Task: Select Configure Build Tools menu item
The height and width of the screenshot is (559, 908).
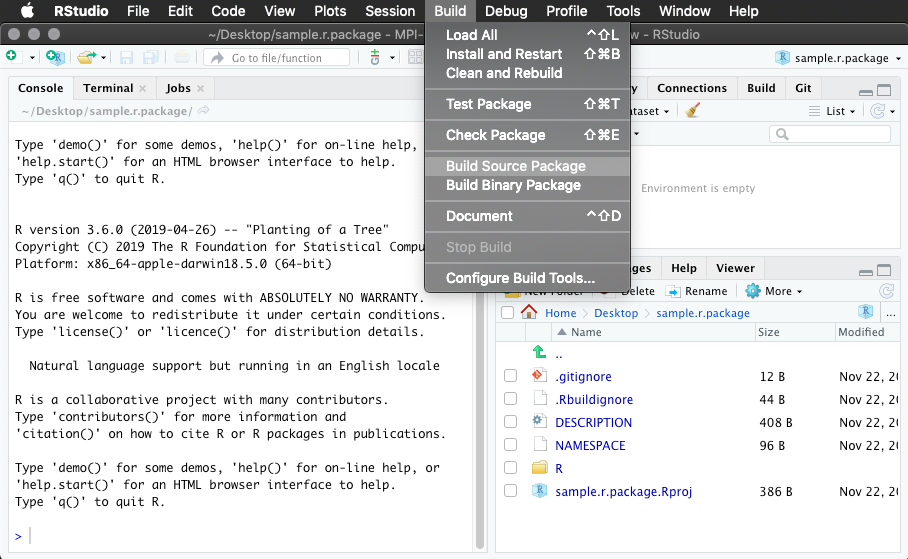Action: click(x=528, y=278)
